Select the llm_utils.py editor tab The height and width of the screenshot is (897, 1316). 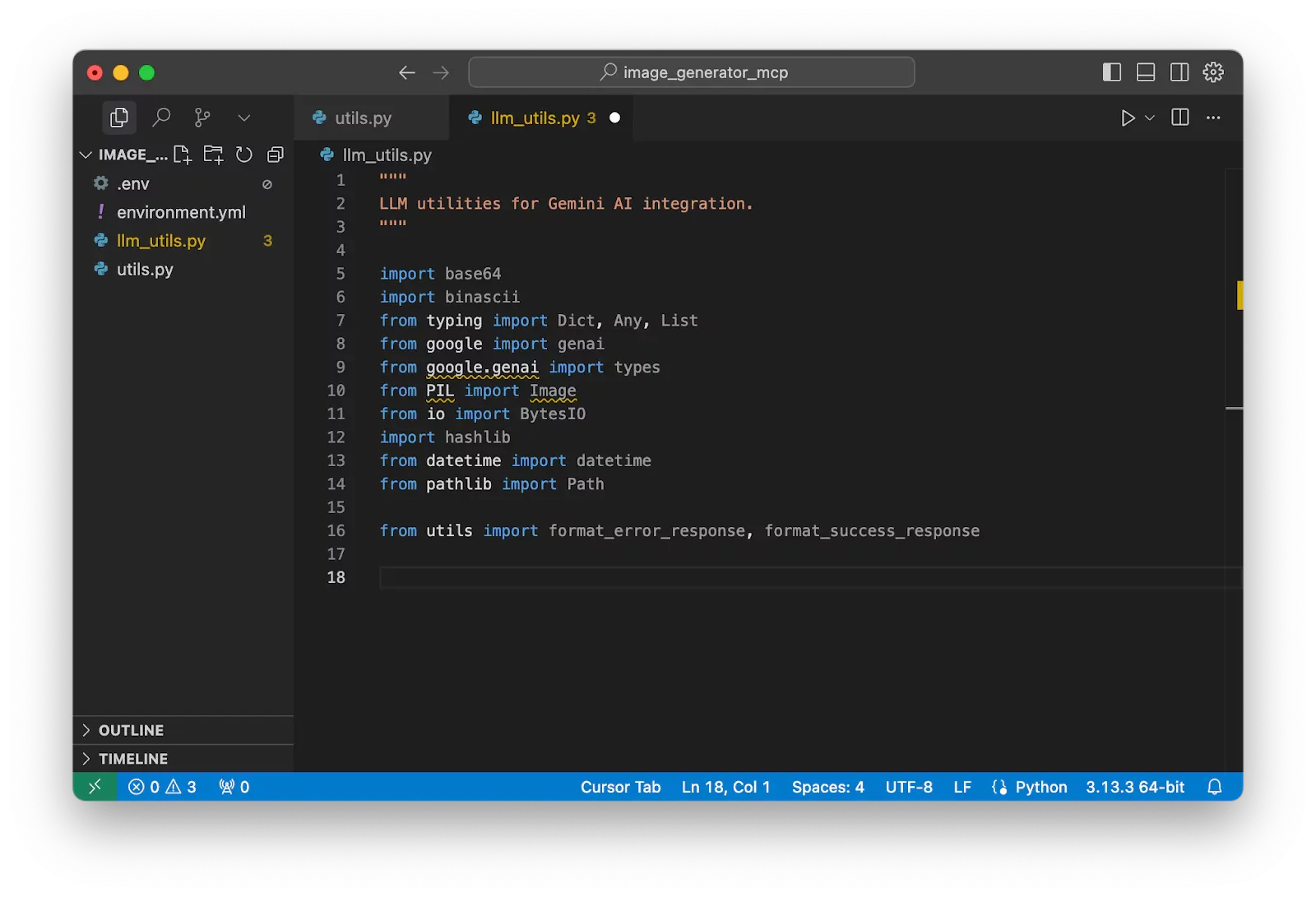click(535, 118)
